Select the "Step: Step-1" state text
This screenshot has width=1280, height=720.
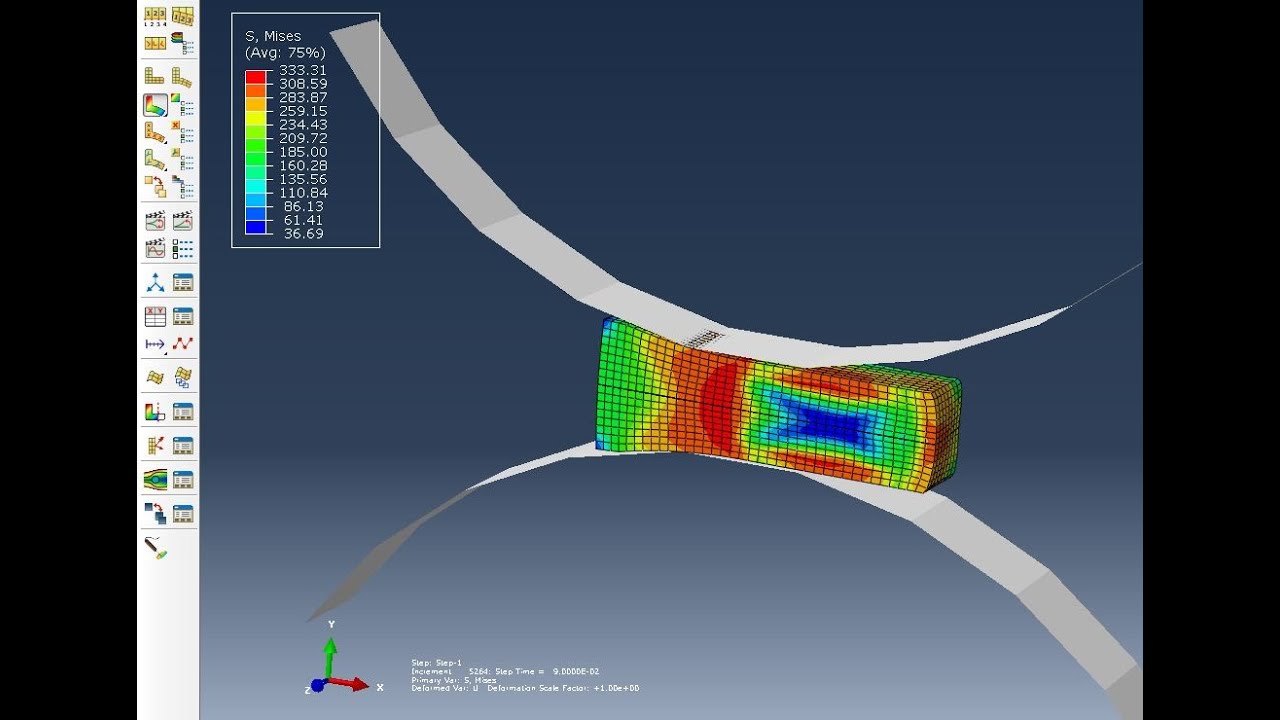pos(437,663)
